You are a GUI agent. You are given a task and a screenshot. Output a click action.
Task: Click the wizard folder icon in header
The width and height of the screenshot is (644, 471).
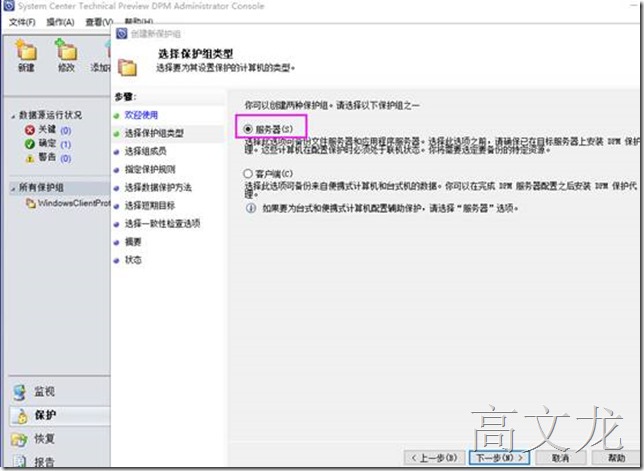pos(127,68)
